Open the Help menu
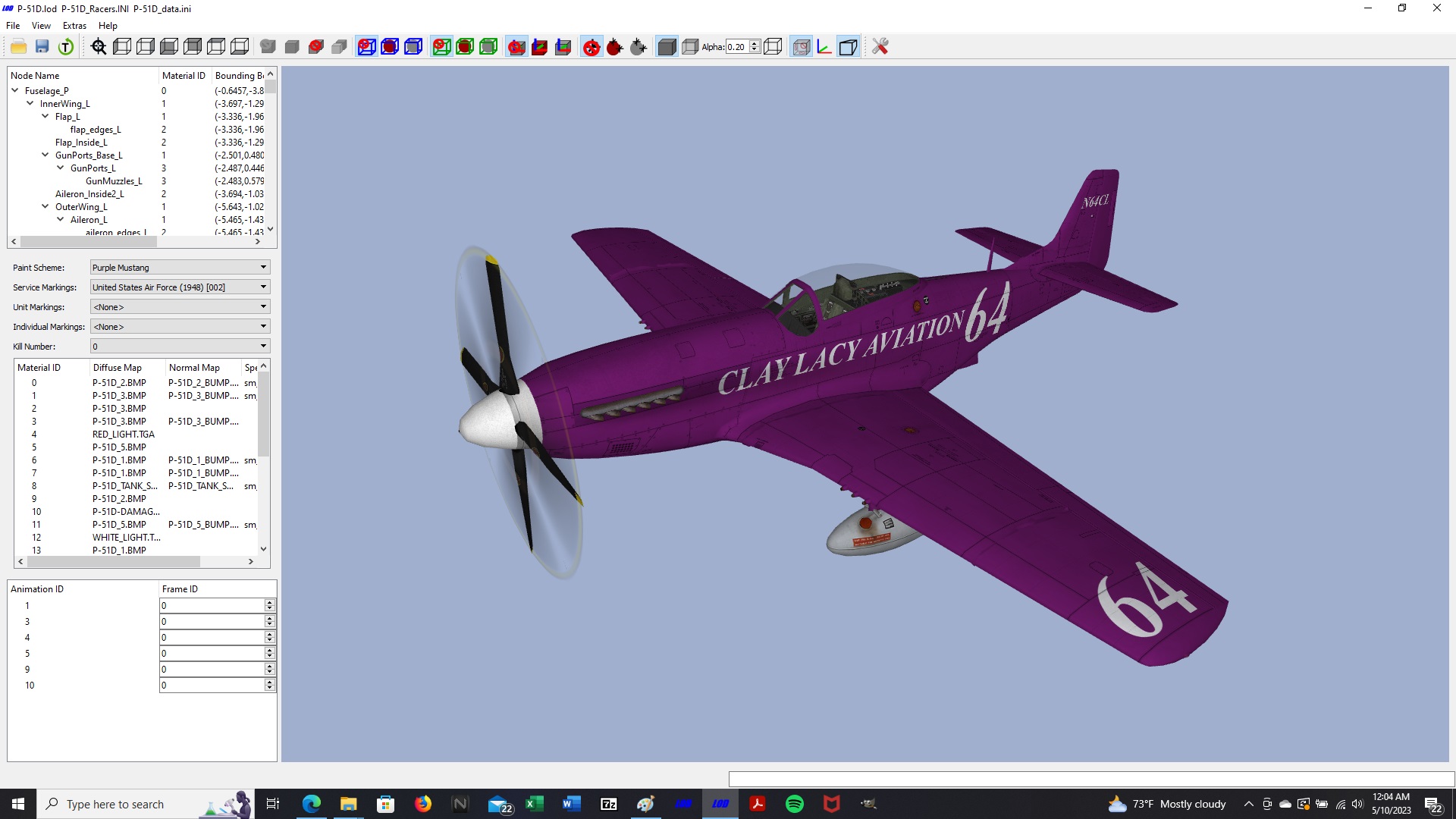The image size is (1456, 819). 108,26
